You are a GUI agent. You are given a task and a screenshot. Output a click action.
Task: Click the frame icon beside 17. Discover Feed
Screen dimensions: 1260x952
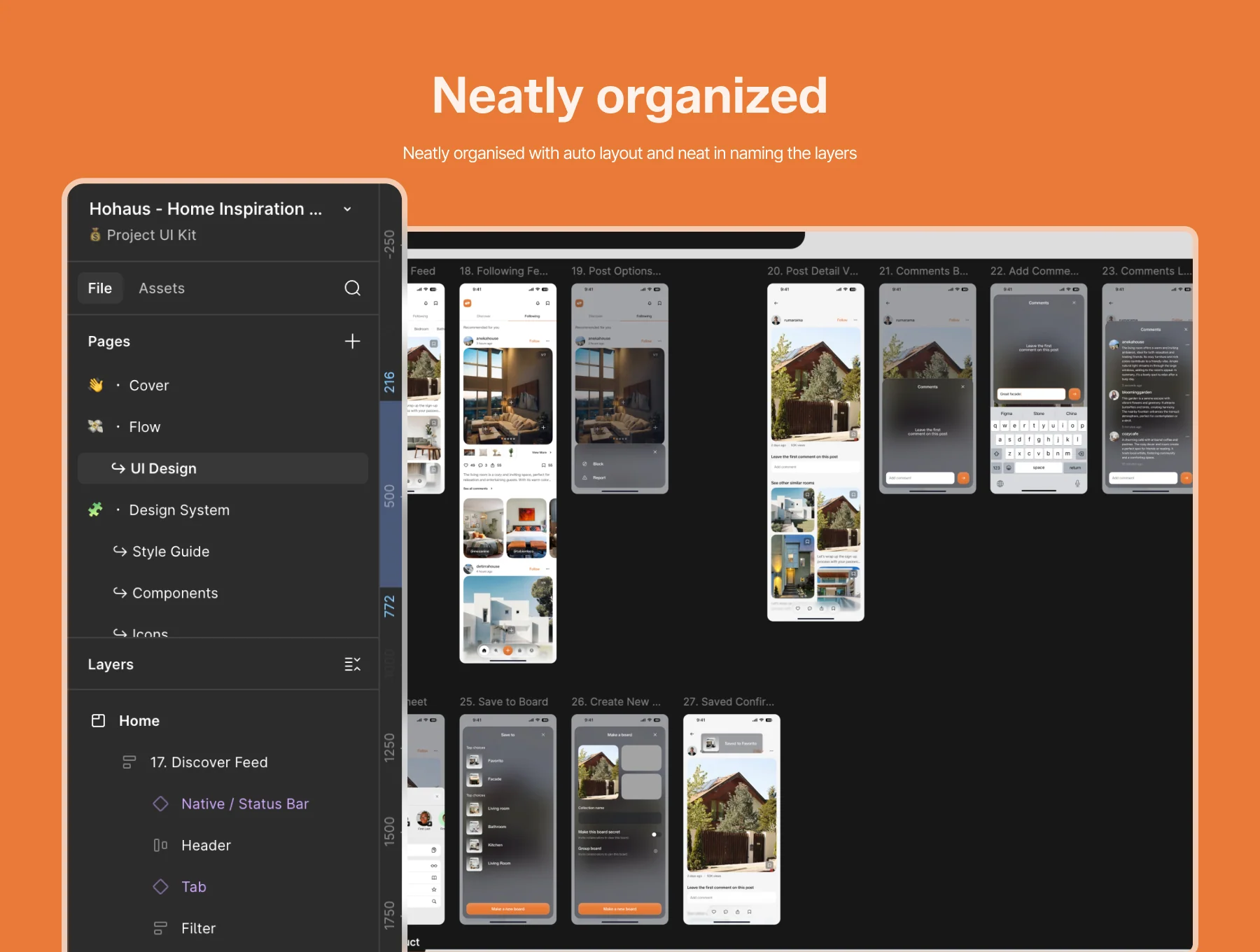click(129, 762)
